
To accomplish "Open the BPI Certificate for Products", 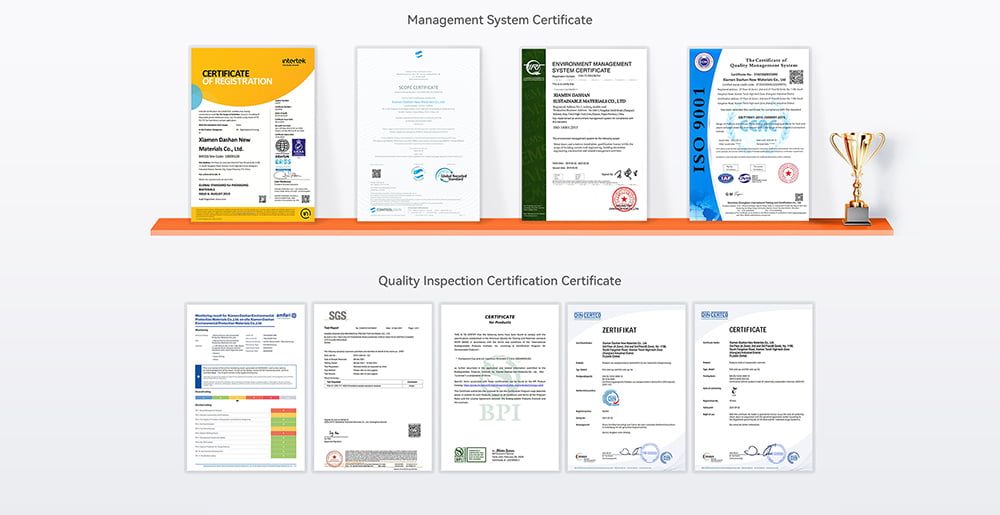I will (499, 386).
